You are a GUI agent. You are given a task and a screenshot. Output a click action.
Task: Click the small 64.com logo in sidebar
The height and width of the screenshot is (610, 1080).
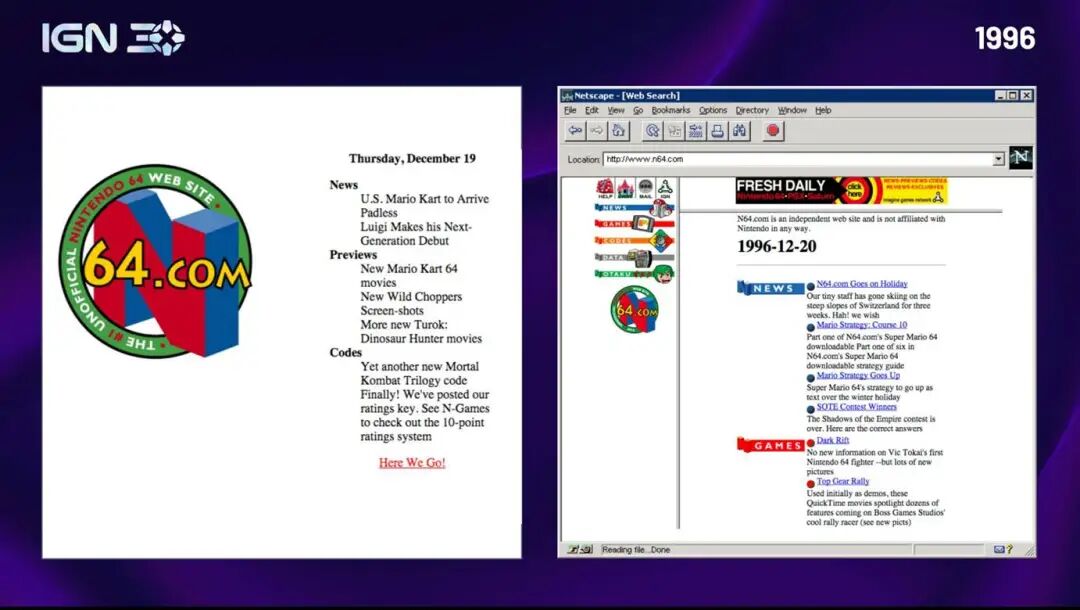634,309
